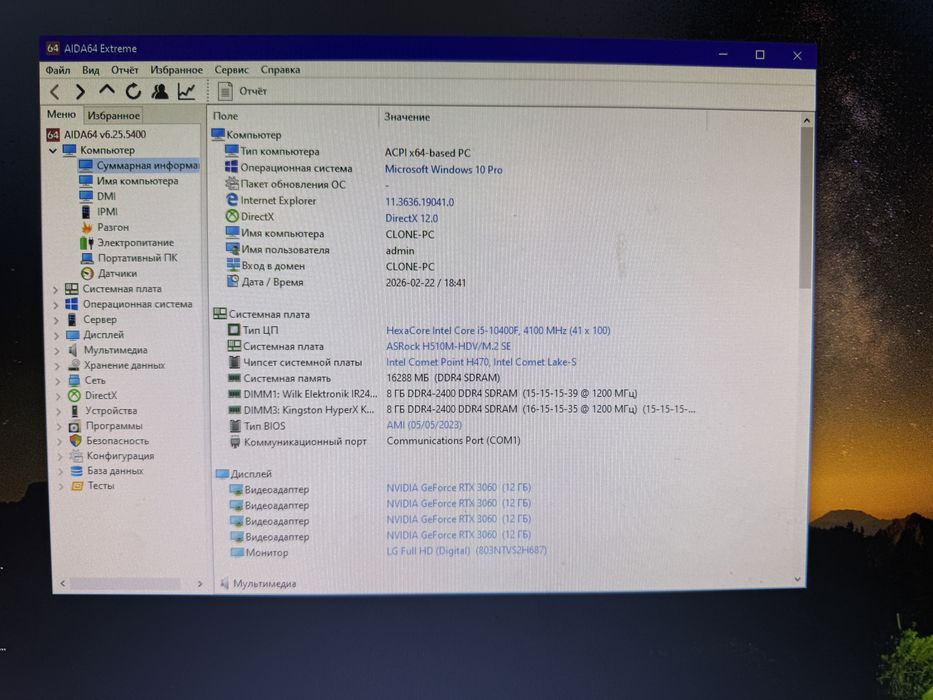Open the user silhouette icon in the toolbar
The image size is (933, 700).
click(159, 91)
